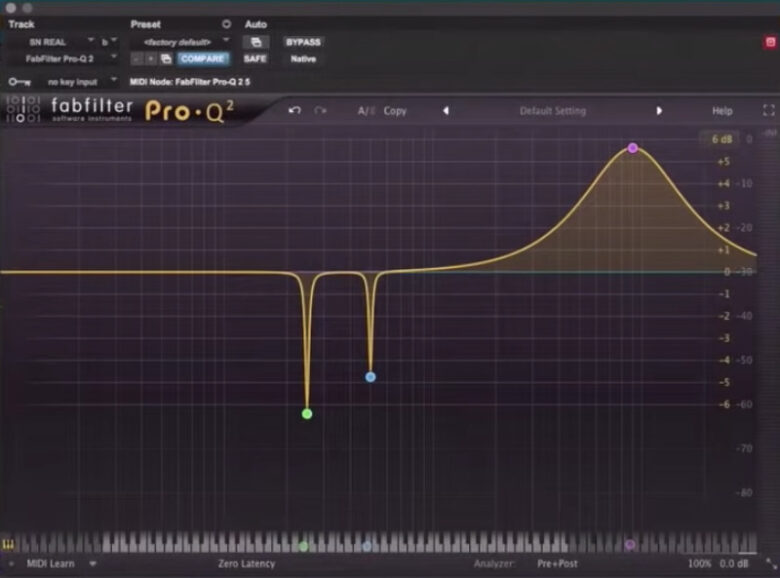Open the FabFilter Pro-Q 2 plugin selector
Image resolution: width=780 pixels, height=578 pixels.
click(64, 59)
